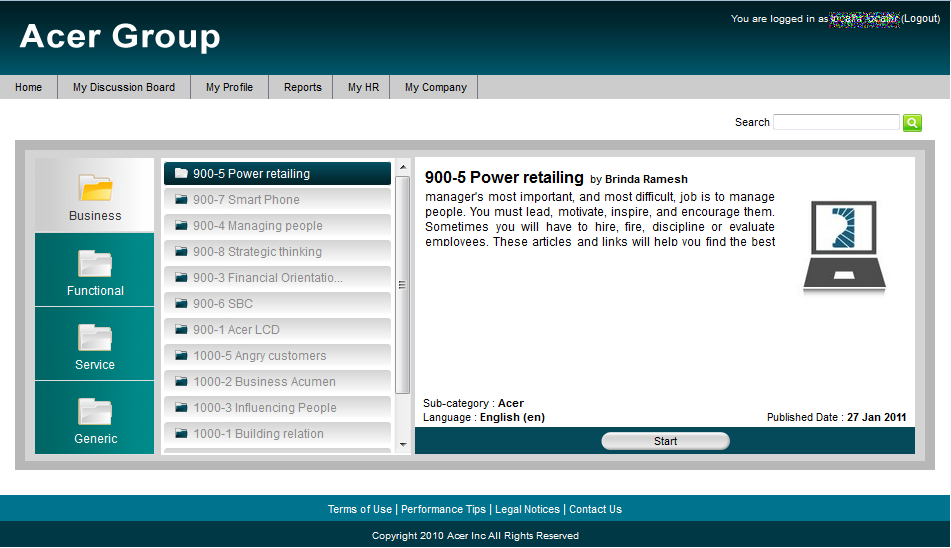The image size is (951, 548).
Task: Open the Service category folder
Action: point(95,338)
